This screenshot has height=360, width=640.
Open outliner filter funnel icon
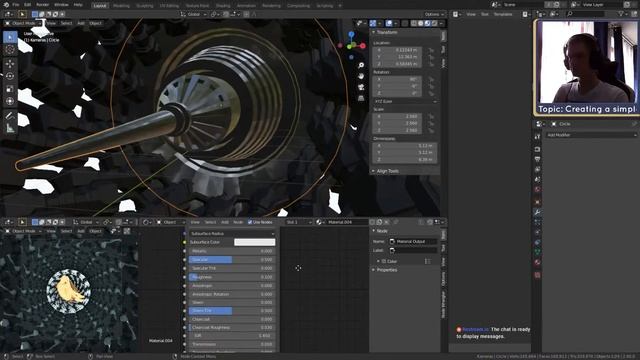click(622, 14)
